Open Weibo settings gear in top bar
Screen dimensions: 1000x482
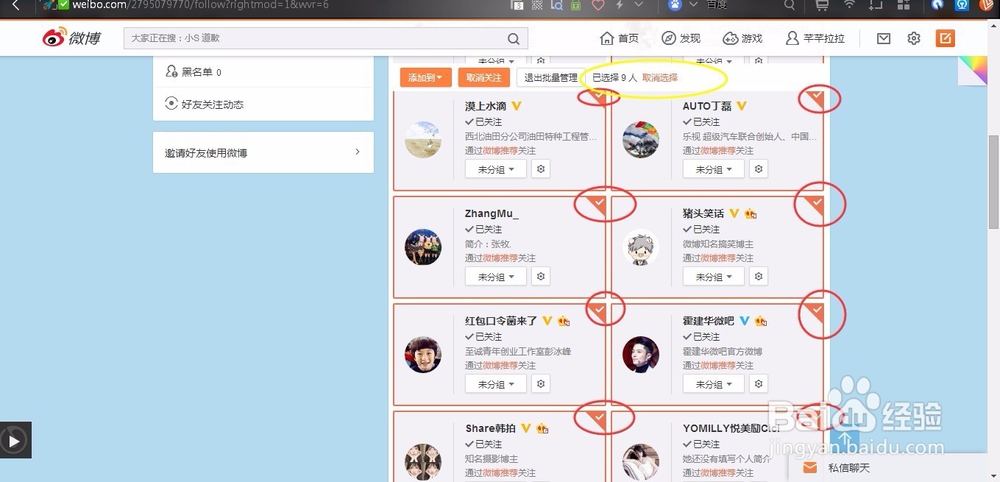(914, 38)
